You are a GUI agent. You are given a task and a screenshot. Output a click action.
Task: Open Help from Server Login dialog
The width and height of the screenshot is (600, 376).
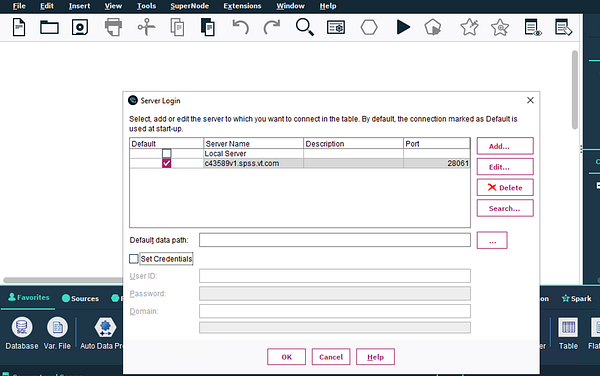(x=375, y=357)
